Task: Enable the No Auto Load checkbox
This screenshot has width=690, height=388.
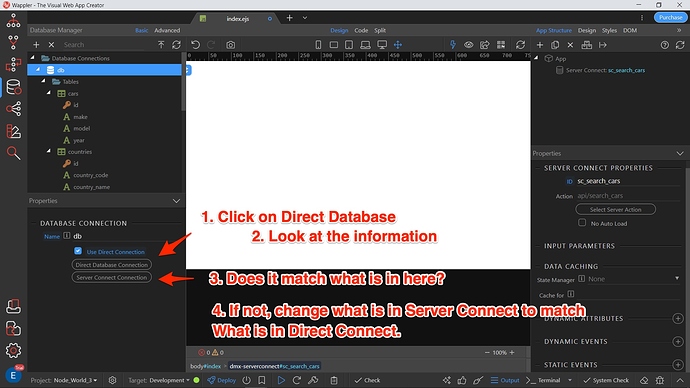Action: point(582,223)
